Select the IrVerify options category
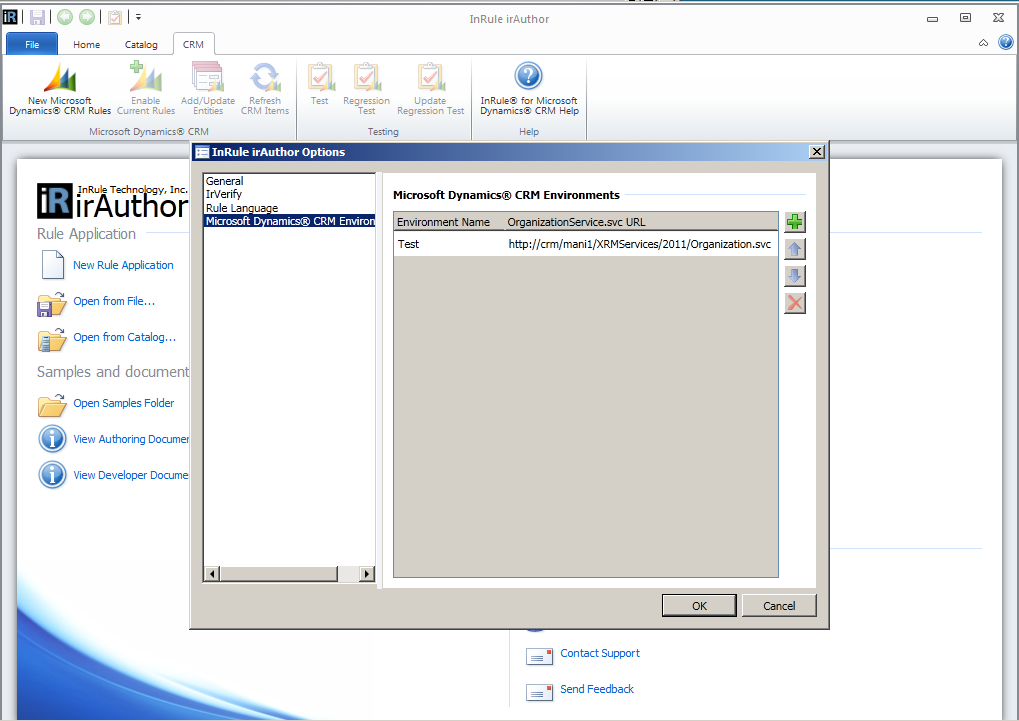The height and width of the screenshot is (721, 1019). [222, 194]
